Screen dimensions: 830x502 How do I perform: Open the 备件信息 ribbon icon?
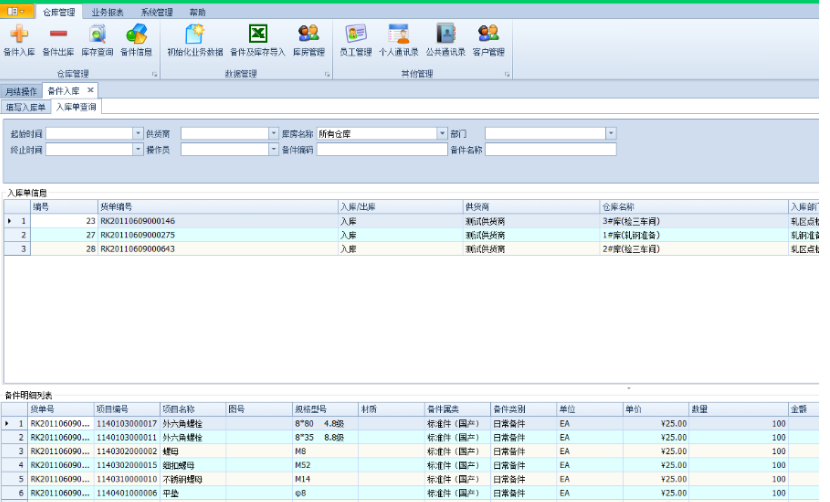click(x=136, y=34)
